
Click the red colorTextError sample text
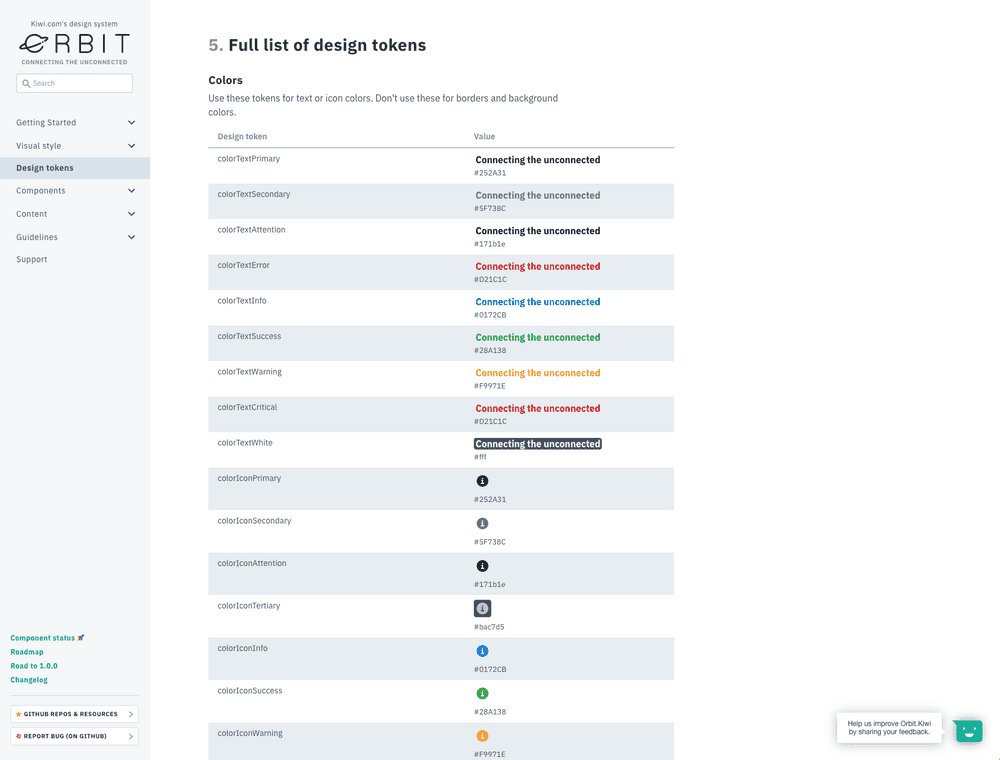[537, 266]
